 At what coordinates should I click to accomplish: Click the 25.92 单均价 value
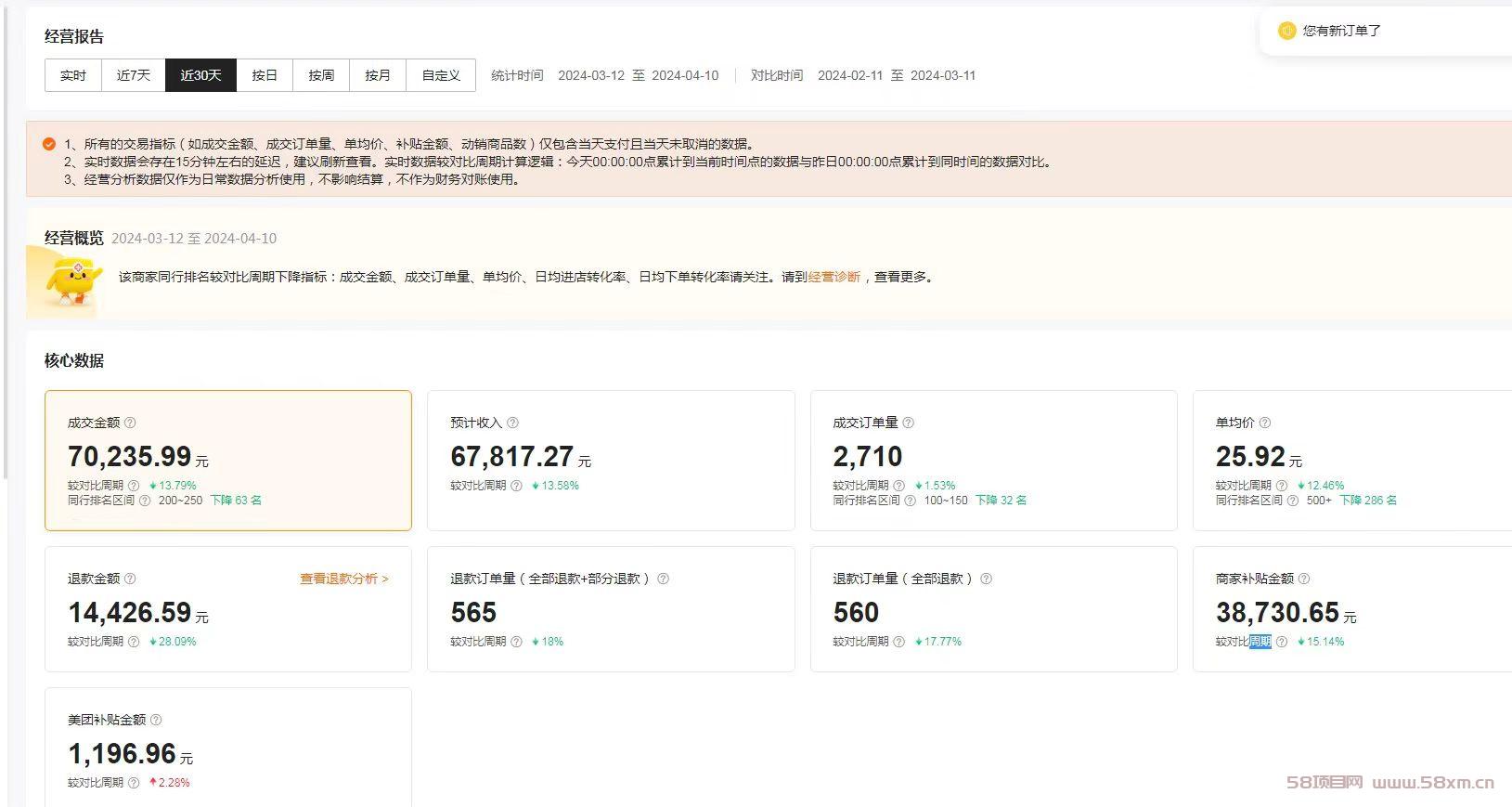(x=1250, y=456)
